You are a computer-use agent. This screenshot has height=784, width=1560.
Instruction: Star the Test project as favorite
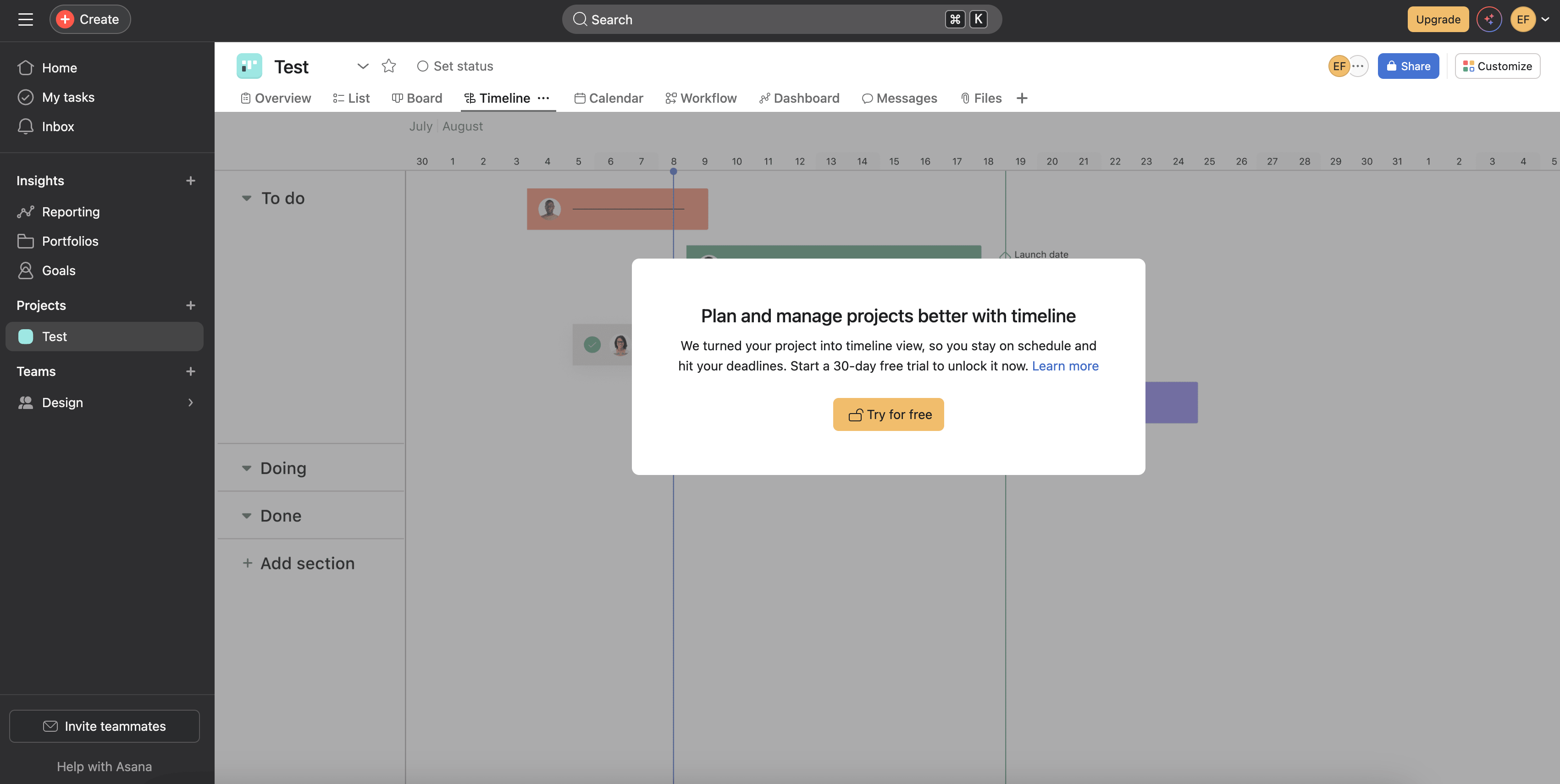pyautogui.click(x=389, y=66)
